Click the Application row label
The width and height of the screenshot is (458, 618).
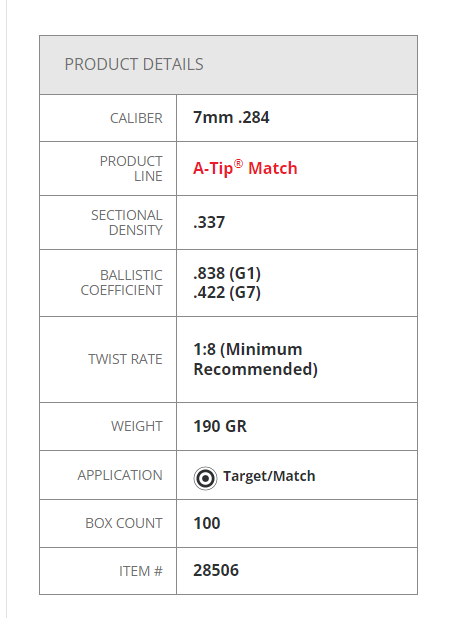coord(120,475)
